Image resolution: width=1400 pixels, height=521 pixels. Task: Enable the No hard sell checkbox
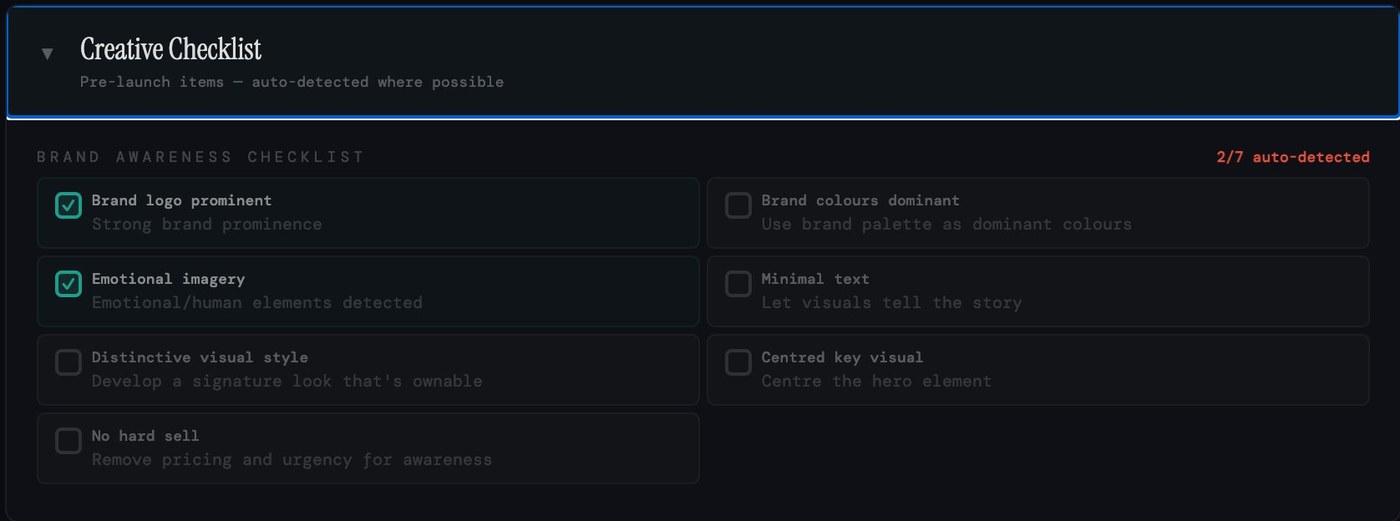tap(68, 441)
